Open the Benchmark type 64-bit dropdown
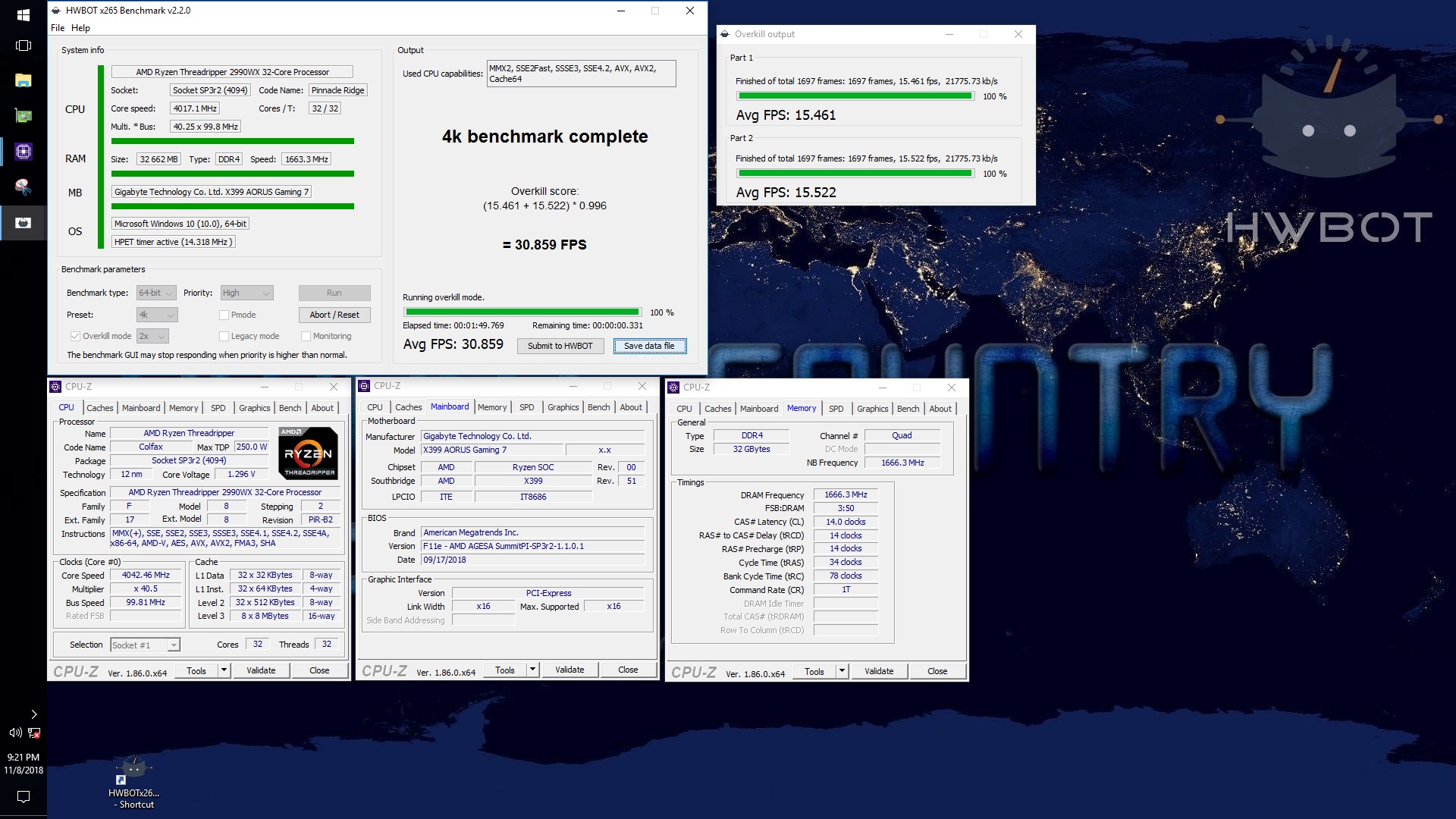 [x=156, y=293]
